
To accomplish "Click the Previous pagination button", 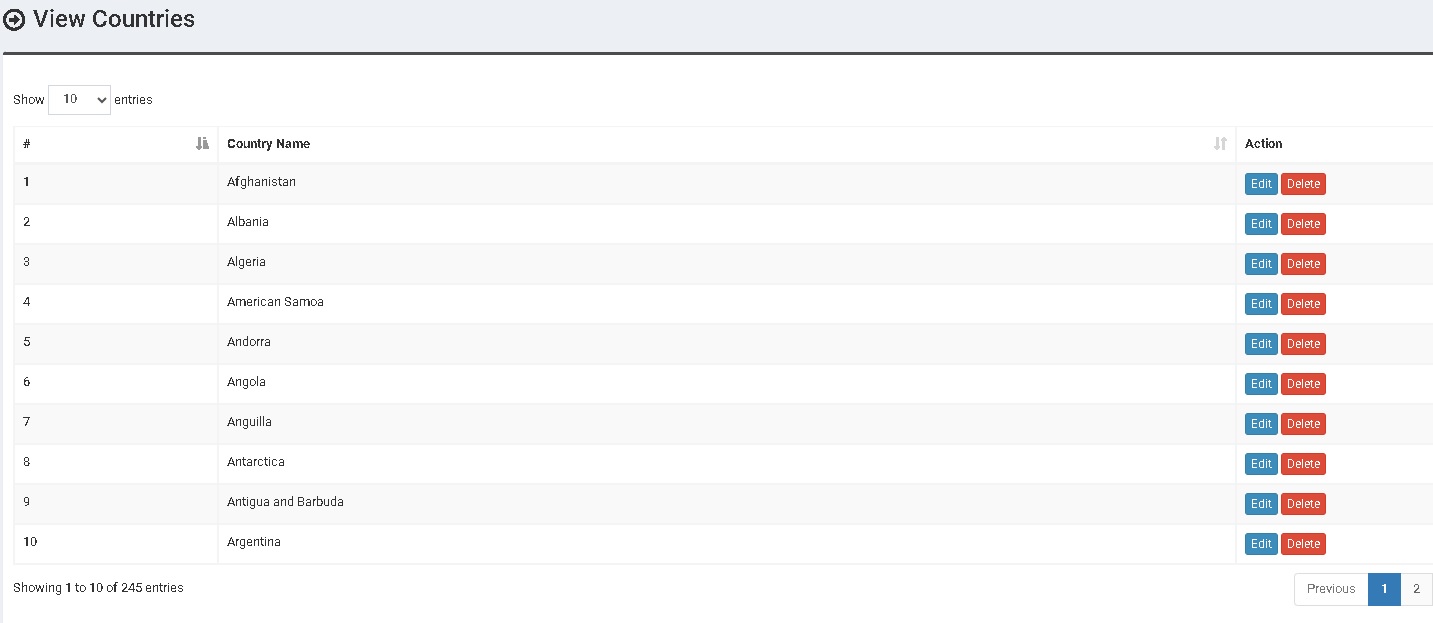I will click(1331, 589).
